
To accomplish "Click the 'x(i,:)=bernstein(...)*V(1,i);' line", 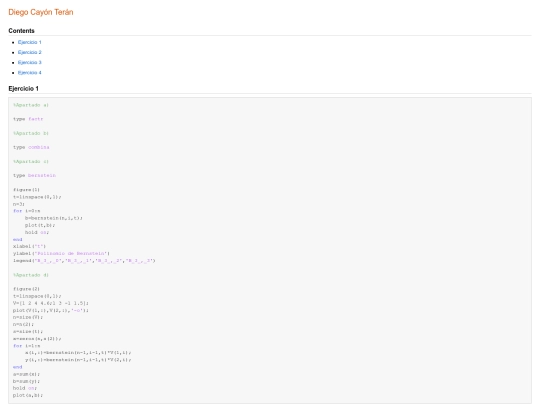I will tap(78, 353).
